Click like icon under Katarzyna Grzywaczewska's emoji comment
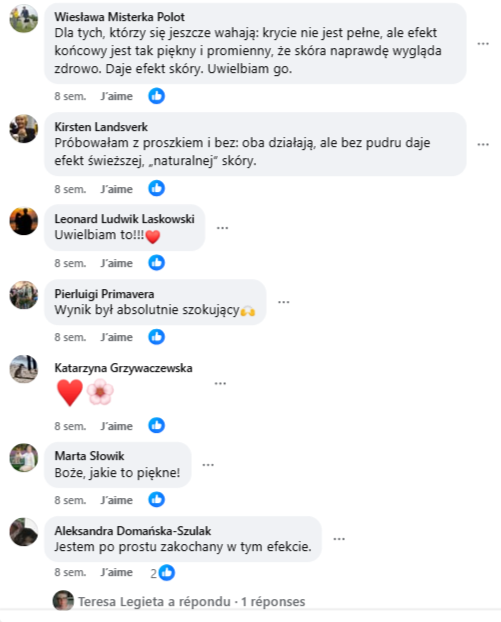Image resolution: width=501 pixels, height=622 pixels. [157, 425]
